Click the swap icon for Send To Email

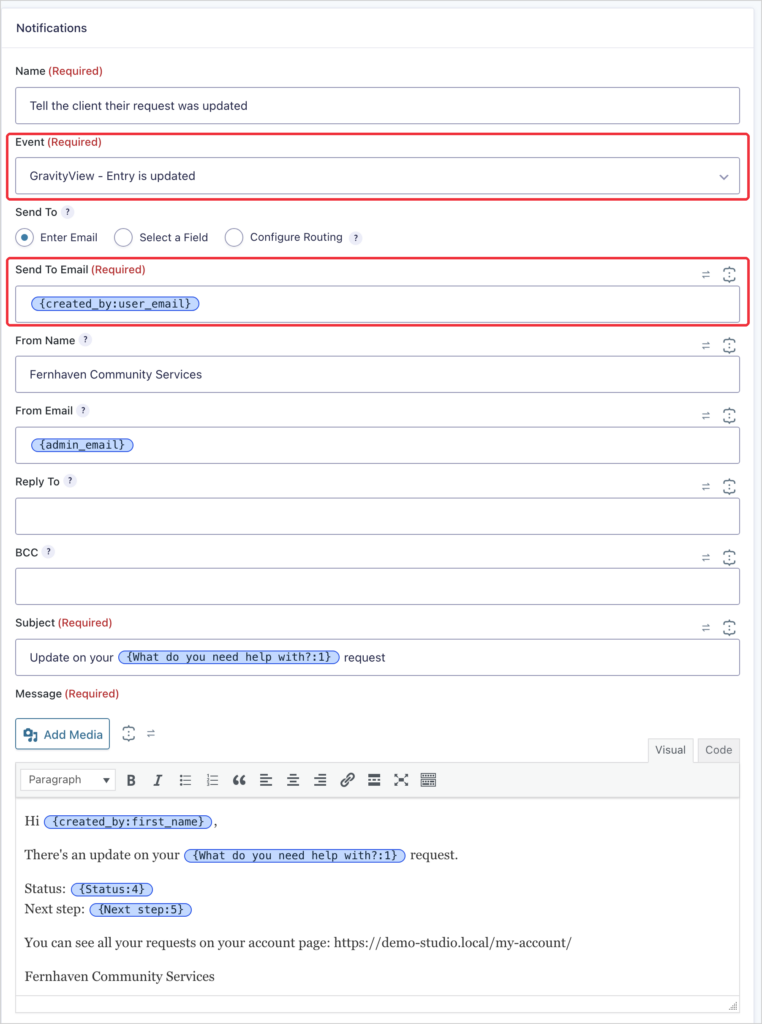706,275
